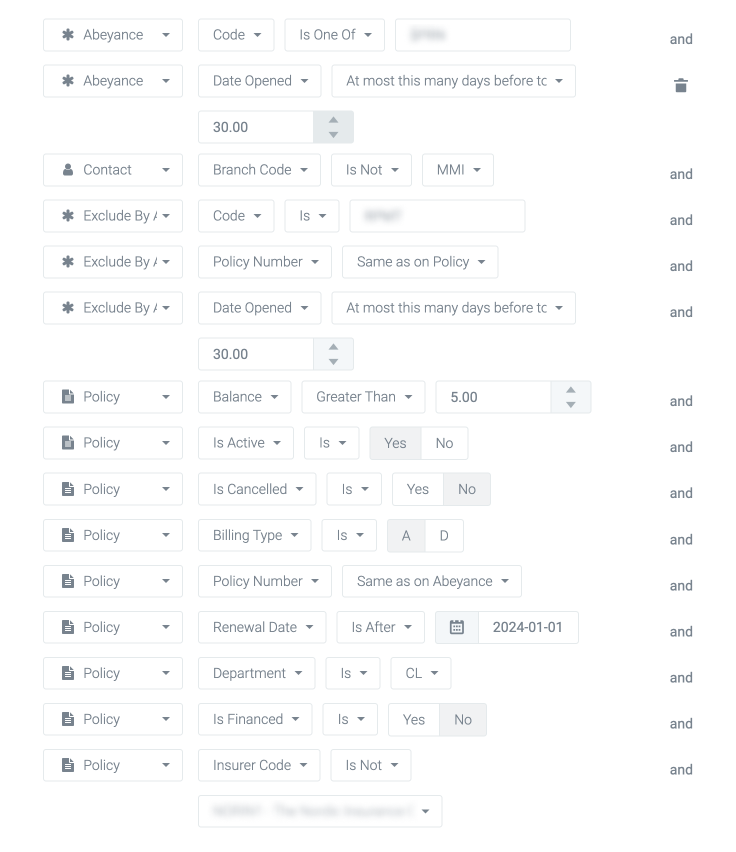Open the Department CL value dropdown
This screenshot has width=736, height=852.
[x=421, y=673]
